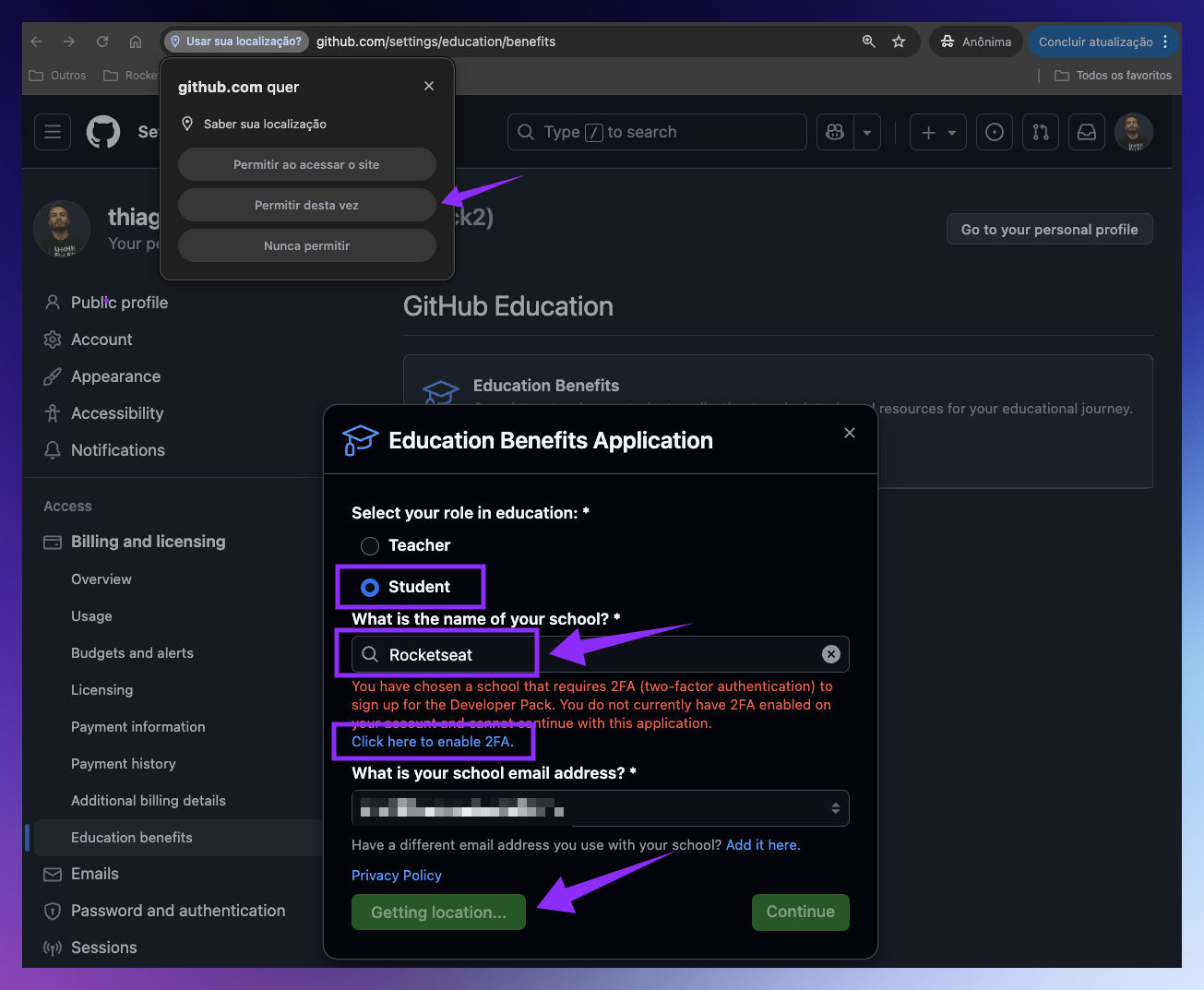The image size is (1204, 990).
Task: Open Payment history
Action: click(x=123, y=764)
